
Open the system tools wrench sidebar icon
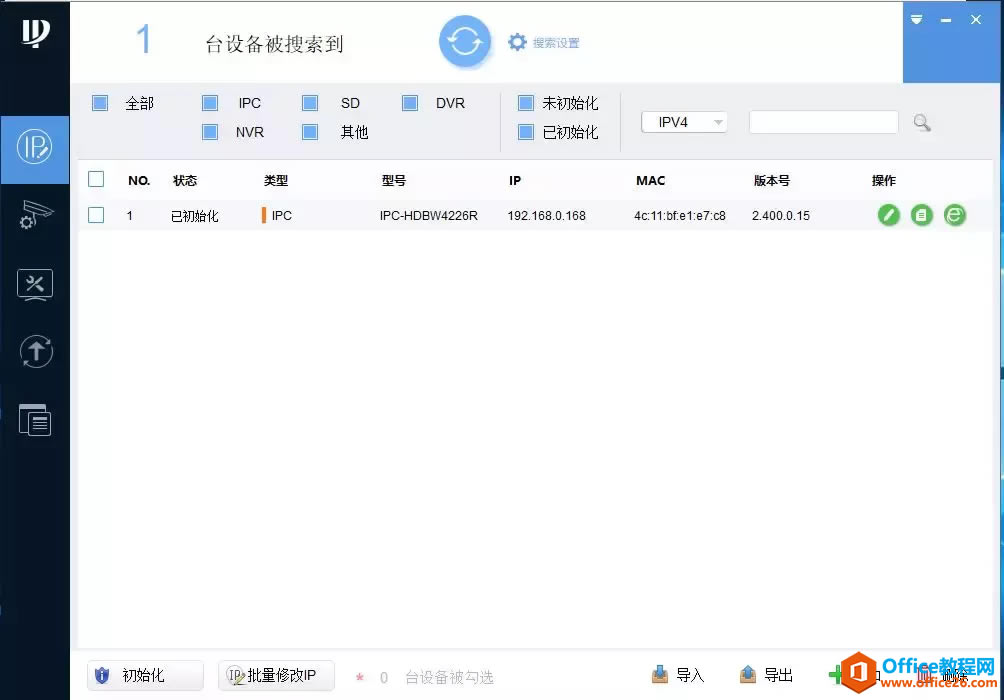35,284
